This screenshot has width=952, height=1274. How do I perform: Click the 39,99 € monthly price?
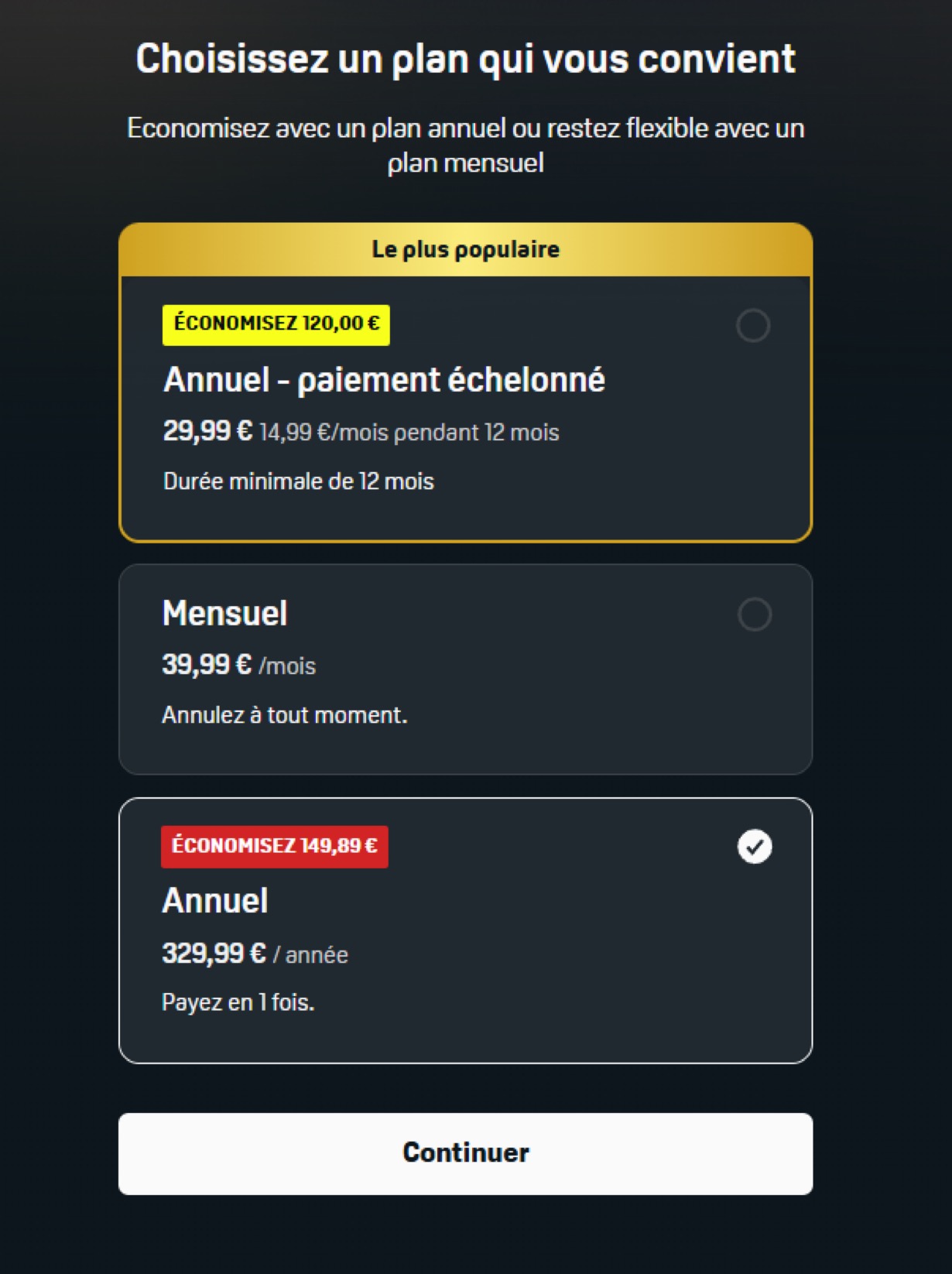[x=207, y=665]
